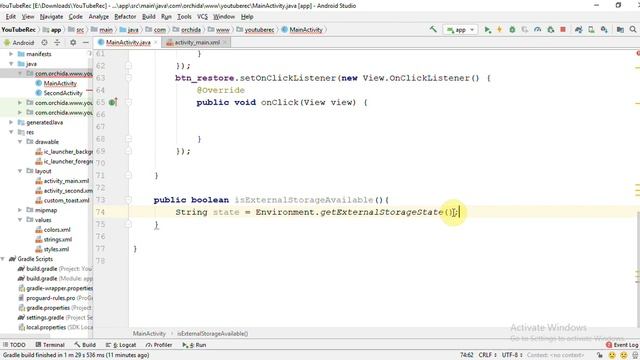Switch to MainActivity.java tab

(127, 42)
